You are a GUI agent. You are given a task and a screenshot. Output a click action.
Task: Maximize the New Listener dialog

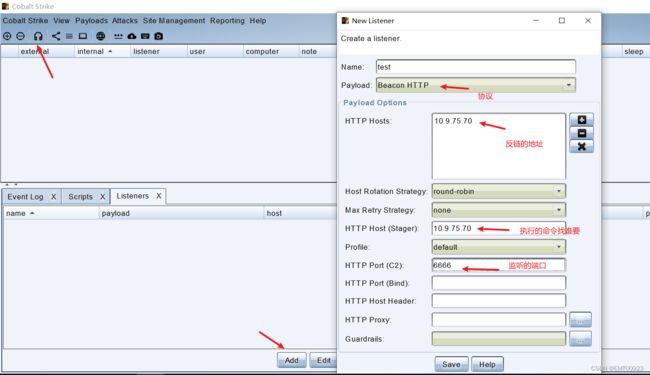(x=562, y=20)
